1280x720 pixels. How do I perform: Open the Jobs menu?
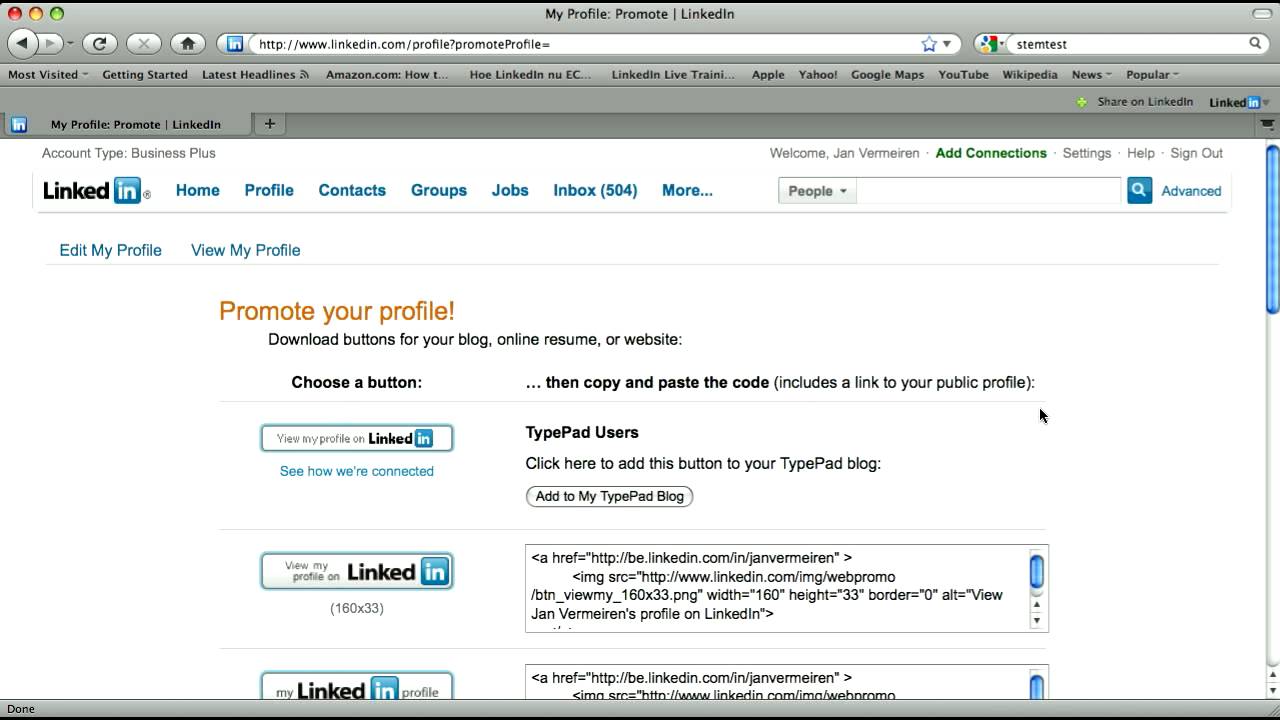(x=510, y=190)
